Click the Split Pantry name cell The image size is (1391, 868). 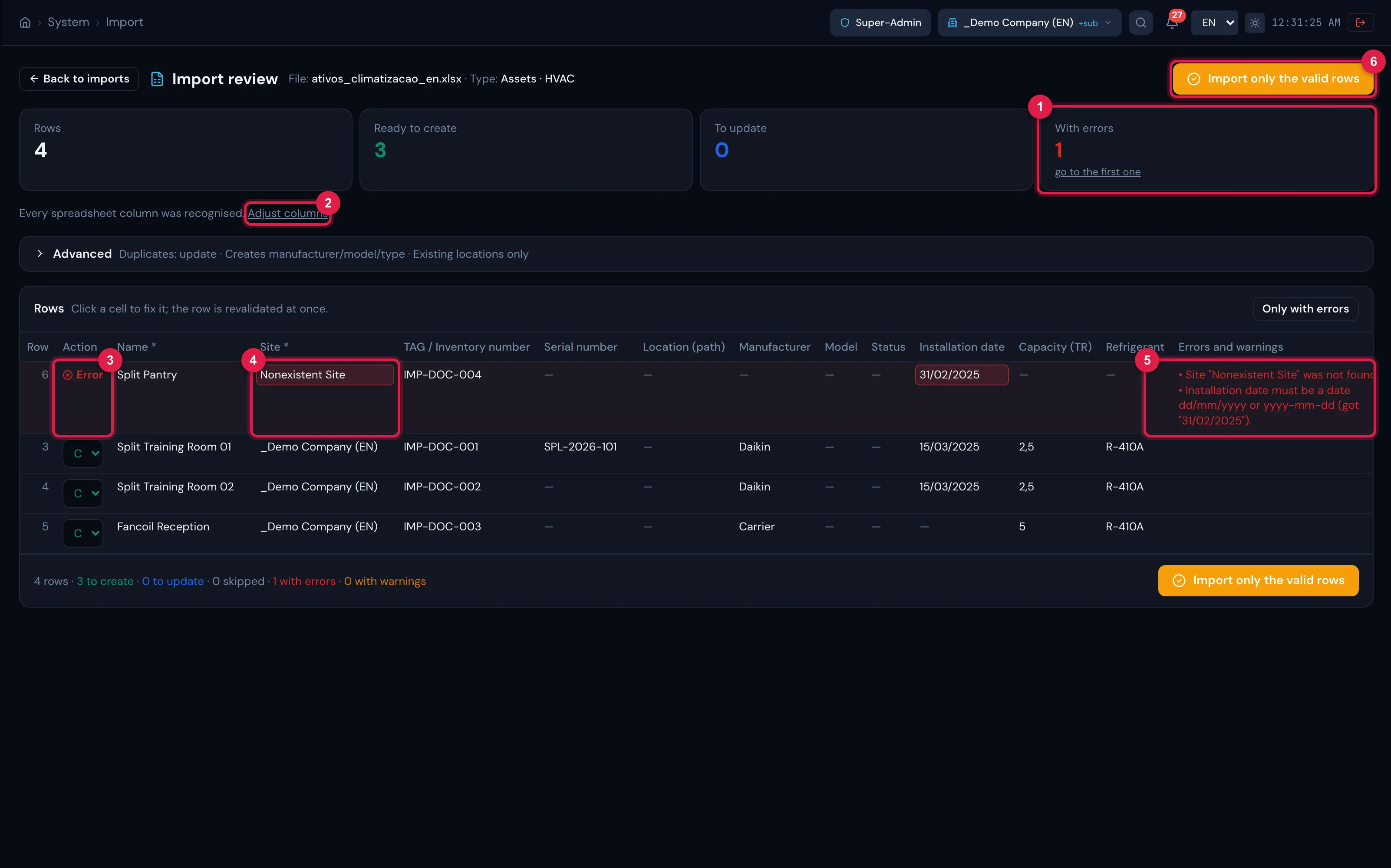pyautogui.click(x=147, y=375)
